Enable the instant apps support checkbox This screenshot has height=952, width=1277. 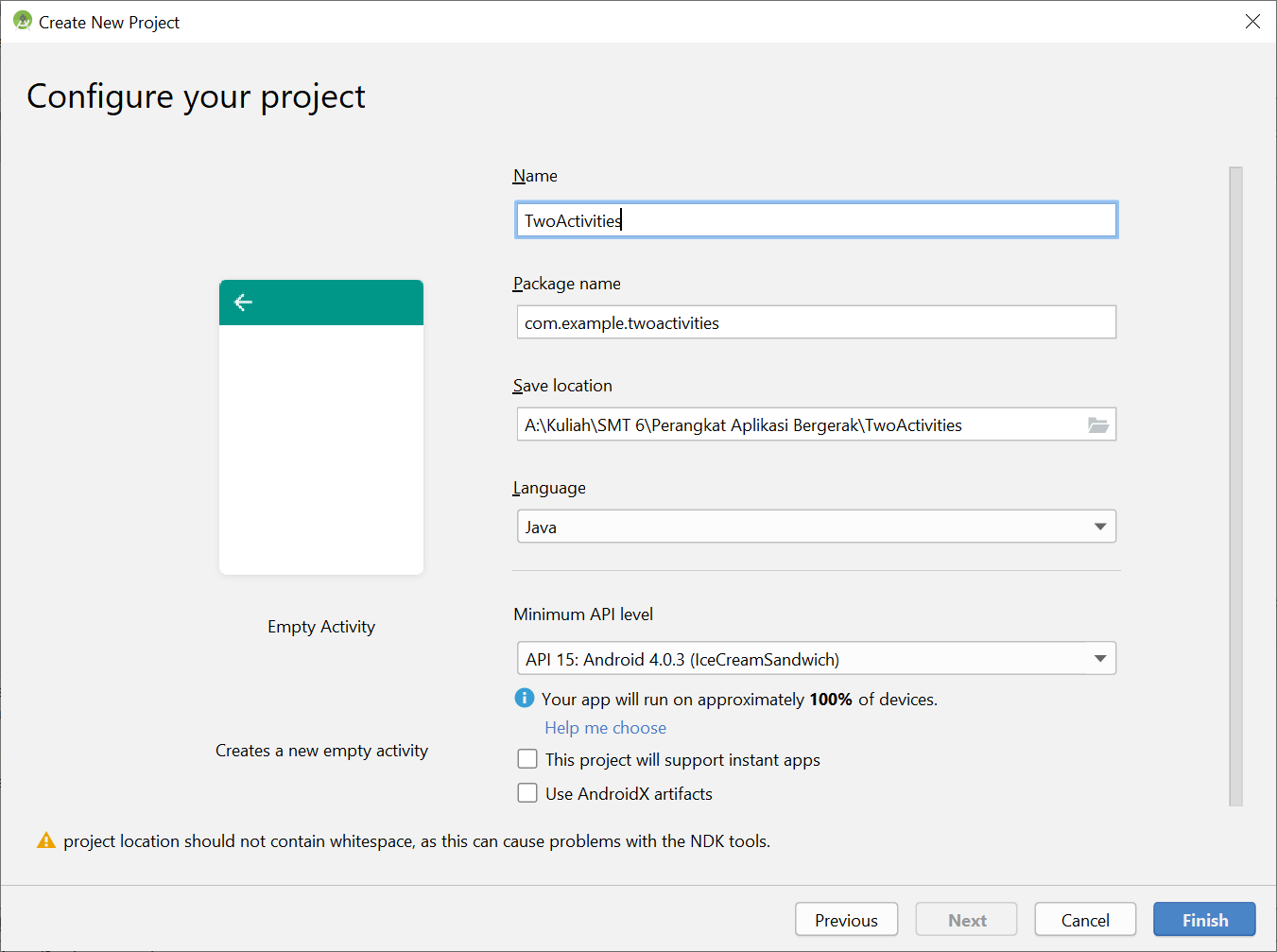[526, 758]
